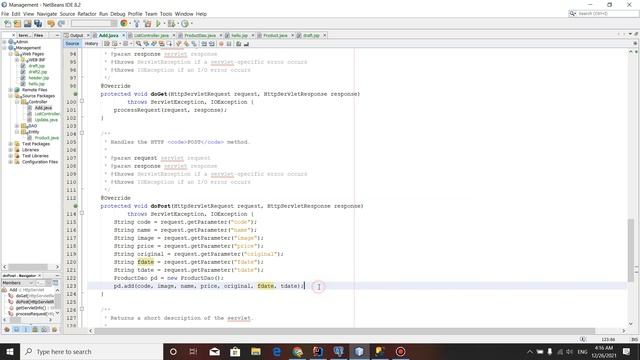Click the Cortana circle taskbar icon
The width and height of the screenshot is (640, 360).
pos(173,351)
